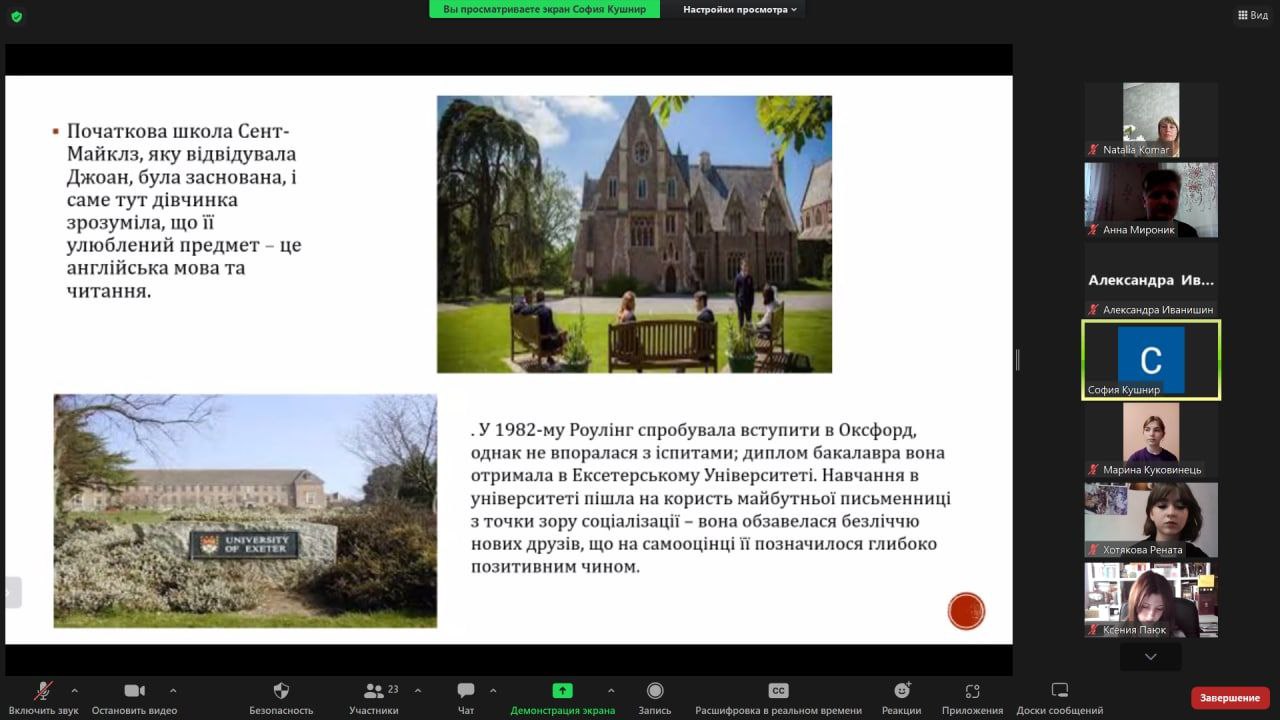Click muted mic icon on Natalia Komar tile

coord(1094,150)
